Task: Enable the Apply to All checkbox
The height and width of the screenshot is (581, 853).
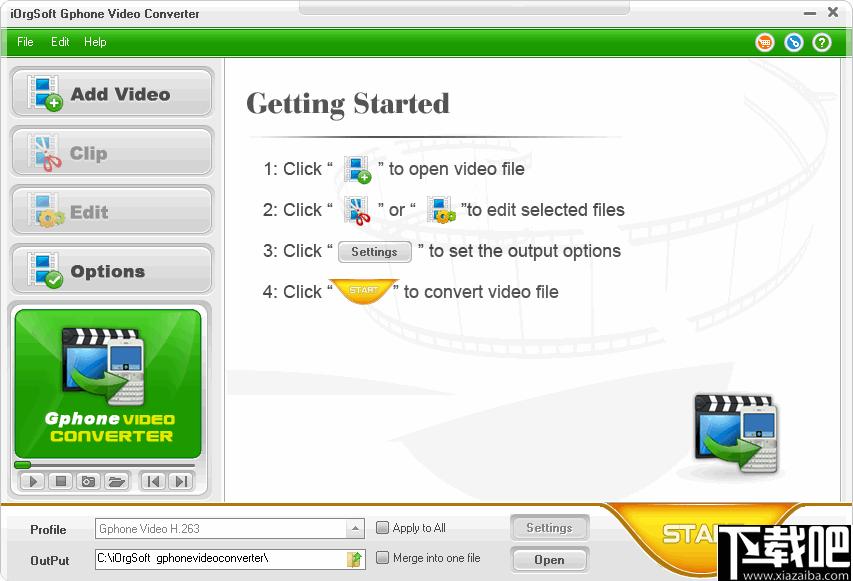Action: pyautogui.click(x=382, y=528)
